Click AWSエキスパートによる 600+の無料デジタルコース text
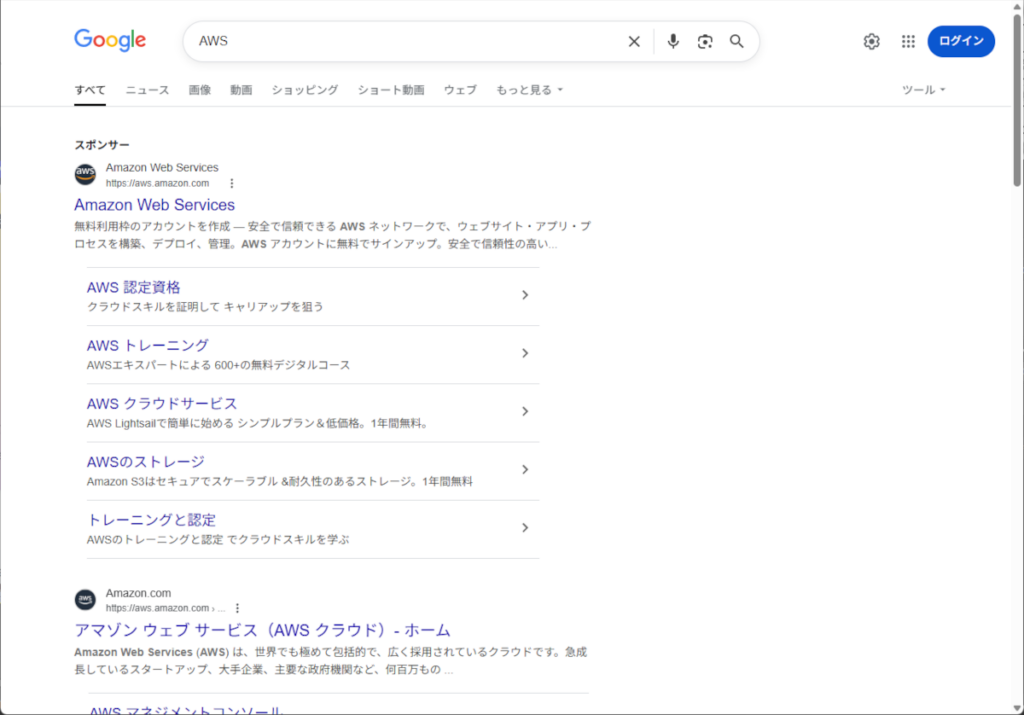 pos(219,365)
